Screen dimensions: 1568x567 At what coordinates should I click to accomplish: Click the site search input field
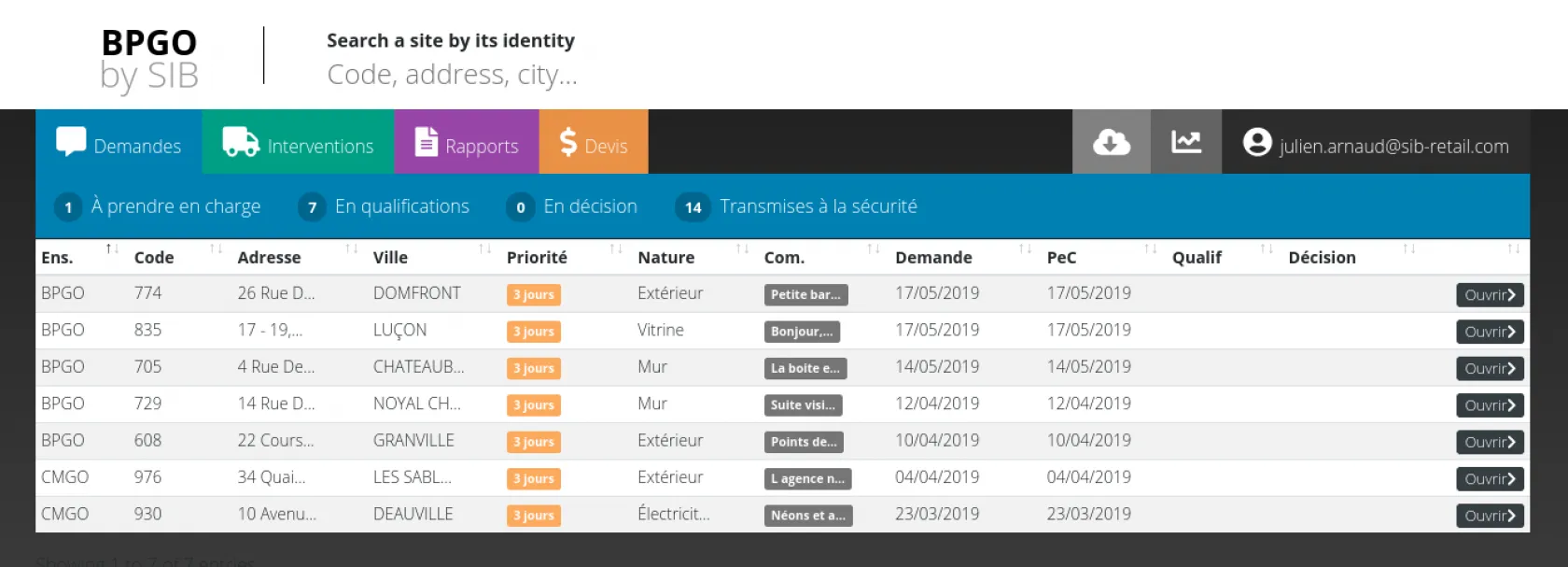452,74
